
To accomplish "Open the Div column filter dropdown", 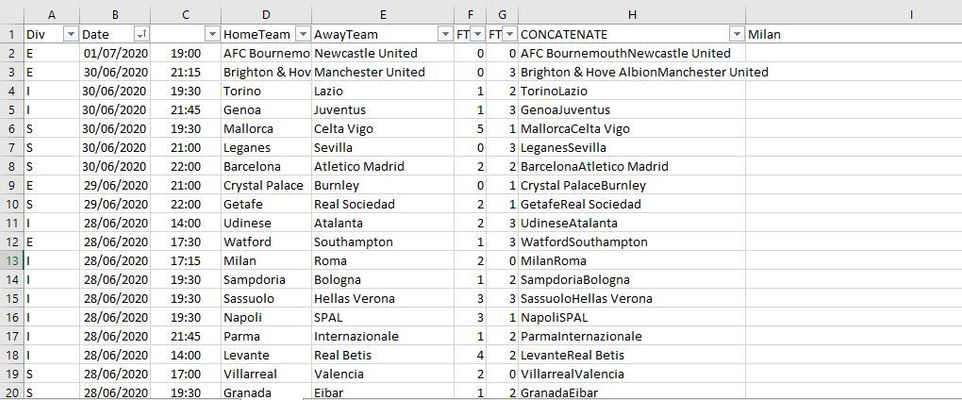I will tap(71, 34).
